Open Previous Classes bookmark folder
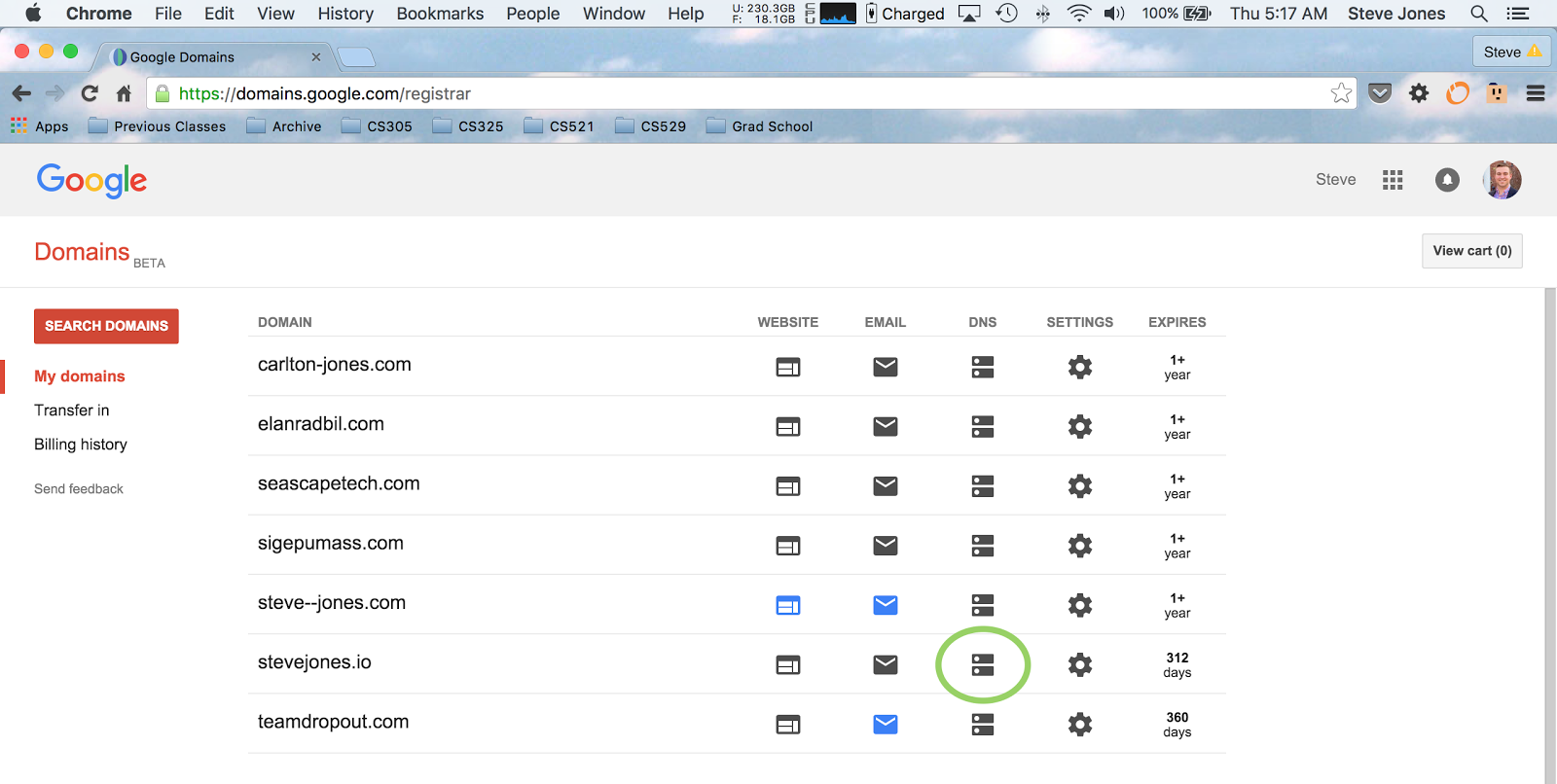The width and height of the screenshot is (1557, 784). [157, 126]
